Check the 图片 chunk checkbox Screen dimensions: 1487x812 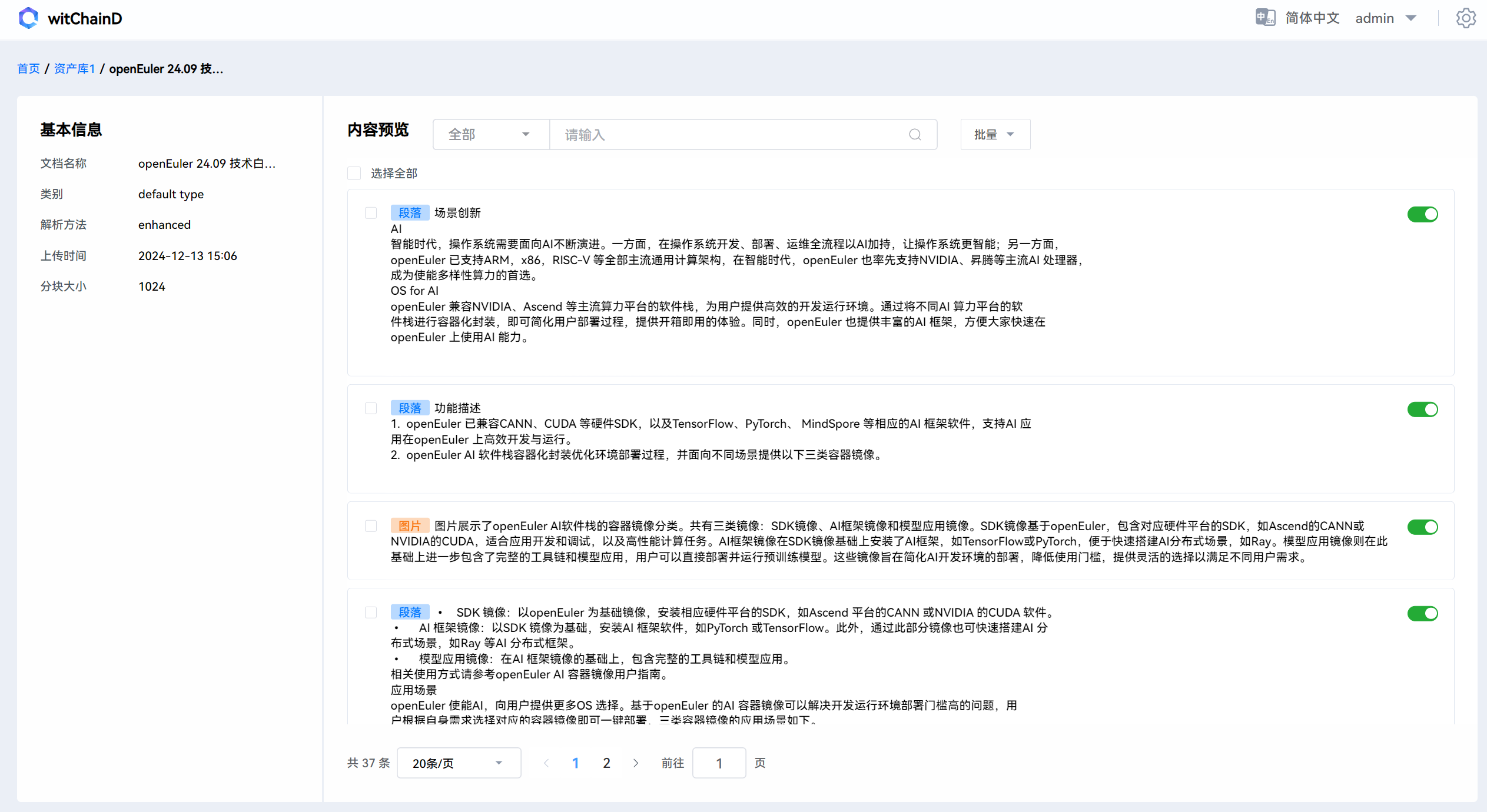click(371, 525)
